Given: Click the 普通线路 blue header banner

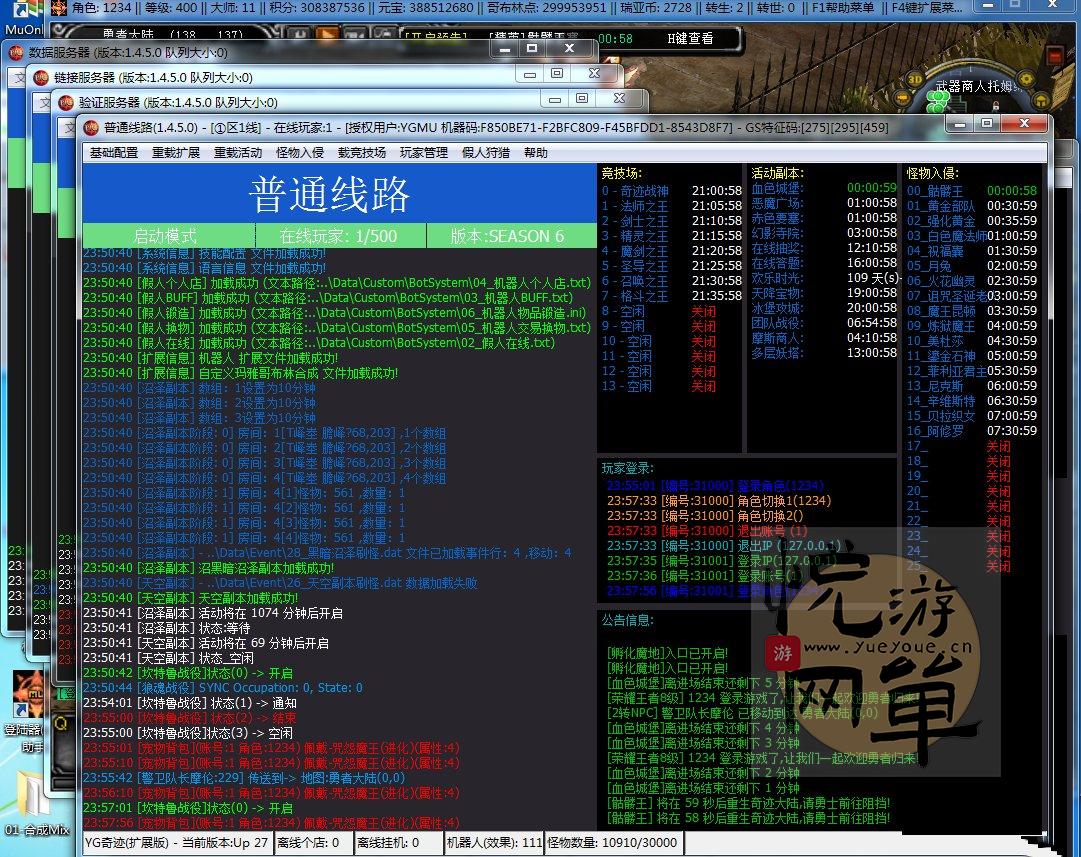Looking at the screenshot, I should tap(329, 193).
